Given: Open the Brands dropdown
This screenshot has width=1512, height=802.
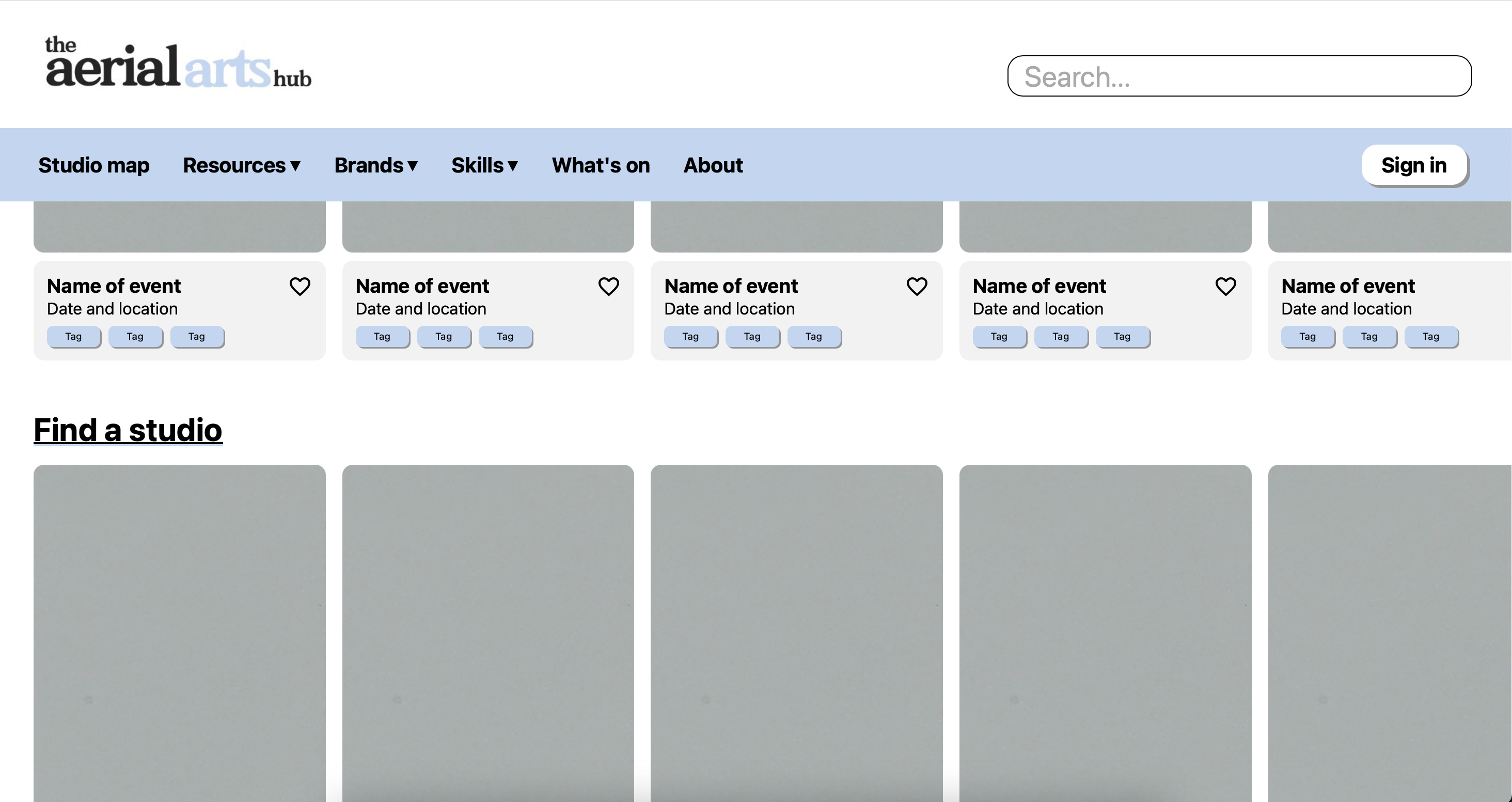Looking at the screenshot, I should (376, 165).
